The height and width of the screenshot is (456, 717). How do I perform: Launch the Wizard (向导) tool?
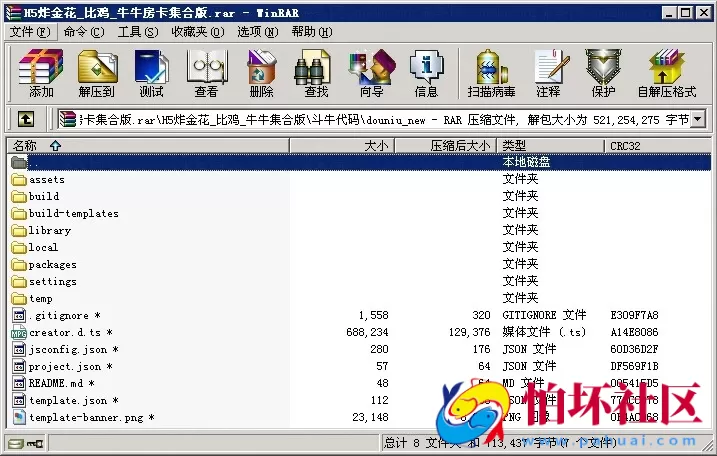click(x=371, y=73)
